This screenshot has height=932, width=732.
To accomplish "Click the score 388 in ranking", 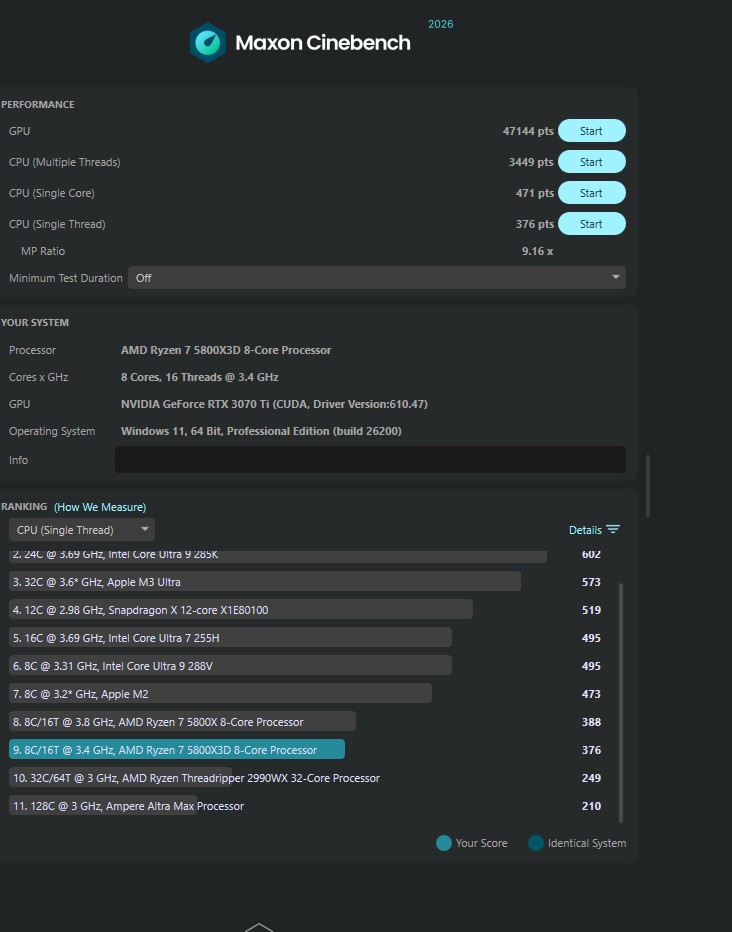I will coord(591,722).
